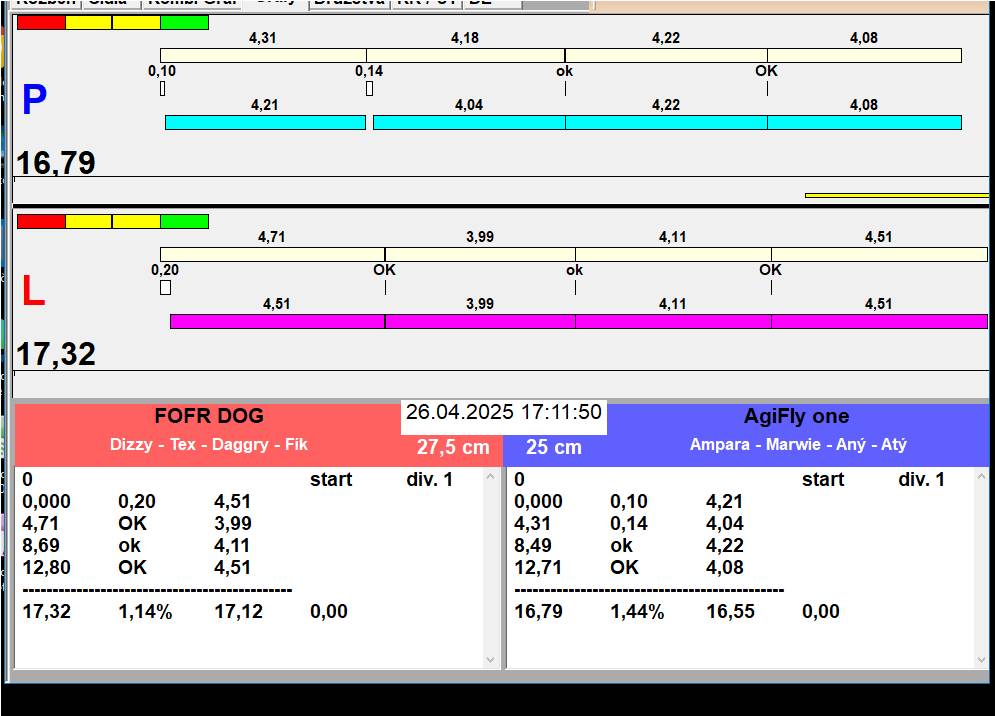Viewport: 995px width, 716px height.
Task: Select the cyan 4,04 run bar
Action: click(468, 122)
